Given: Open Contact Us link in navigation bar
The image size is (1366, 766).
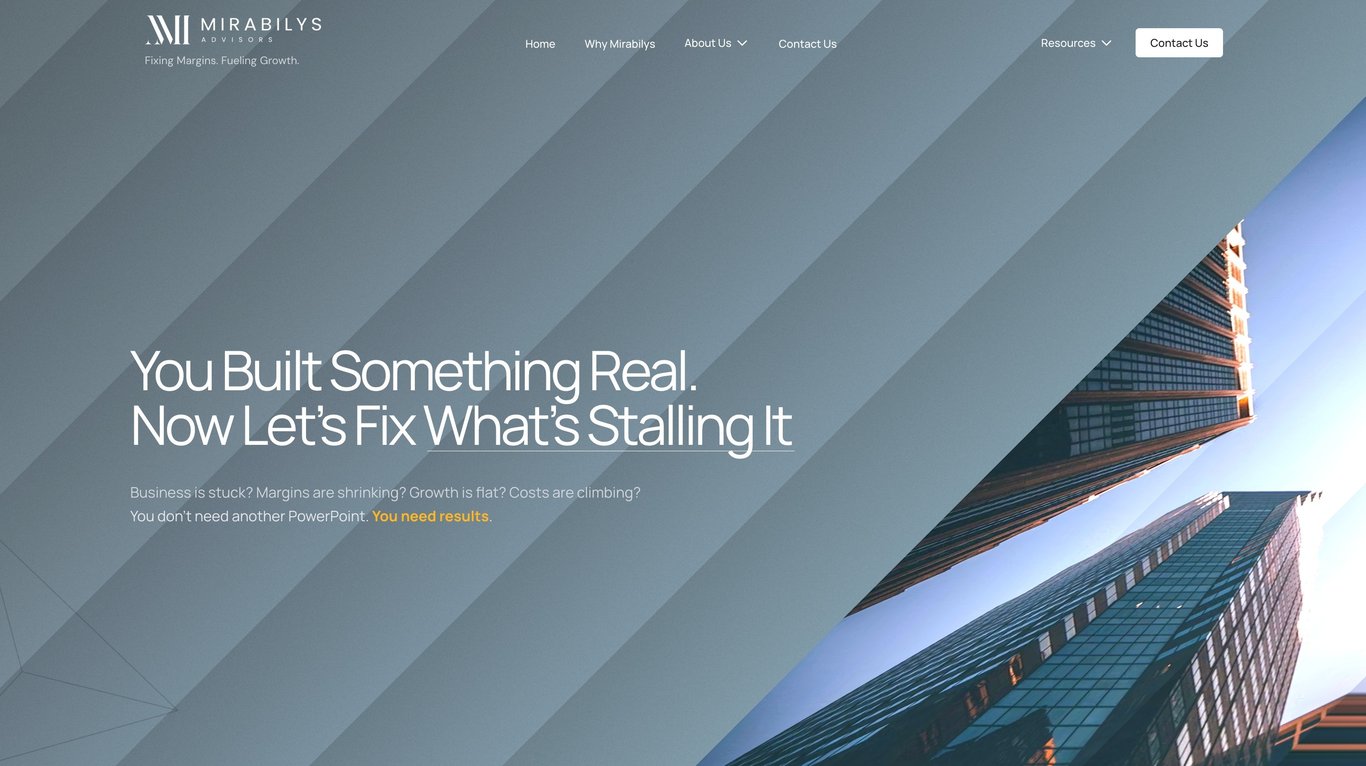Looking at the screenshot, I should 808,44.
